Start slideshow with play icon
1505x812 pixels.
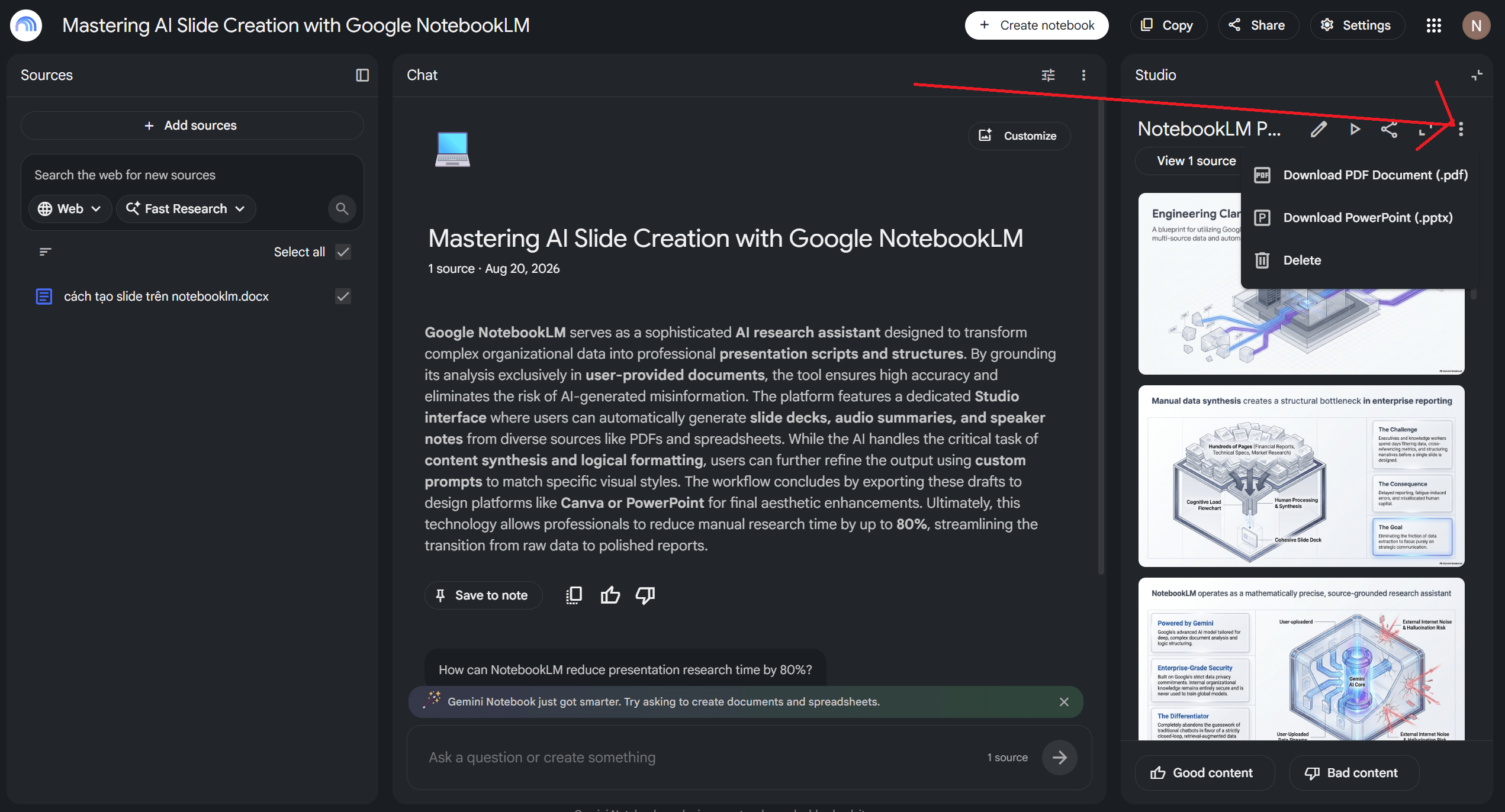coord(1355,129)
